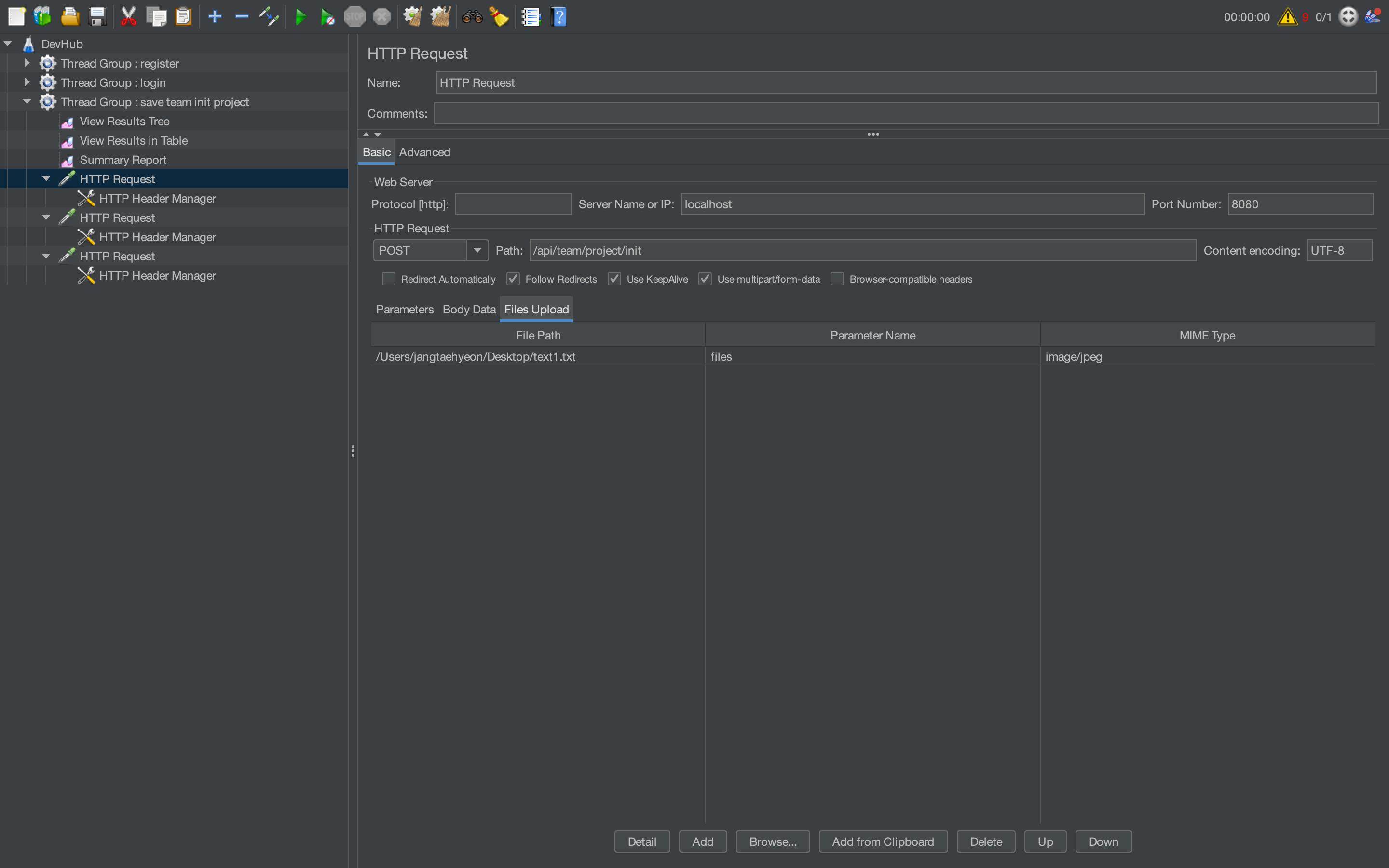
Task: Expand Thread Group : register node
Action: 27,63
